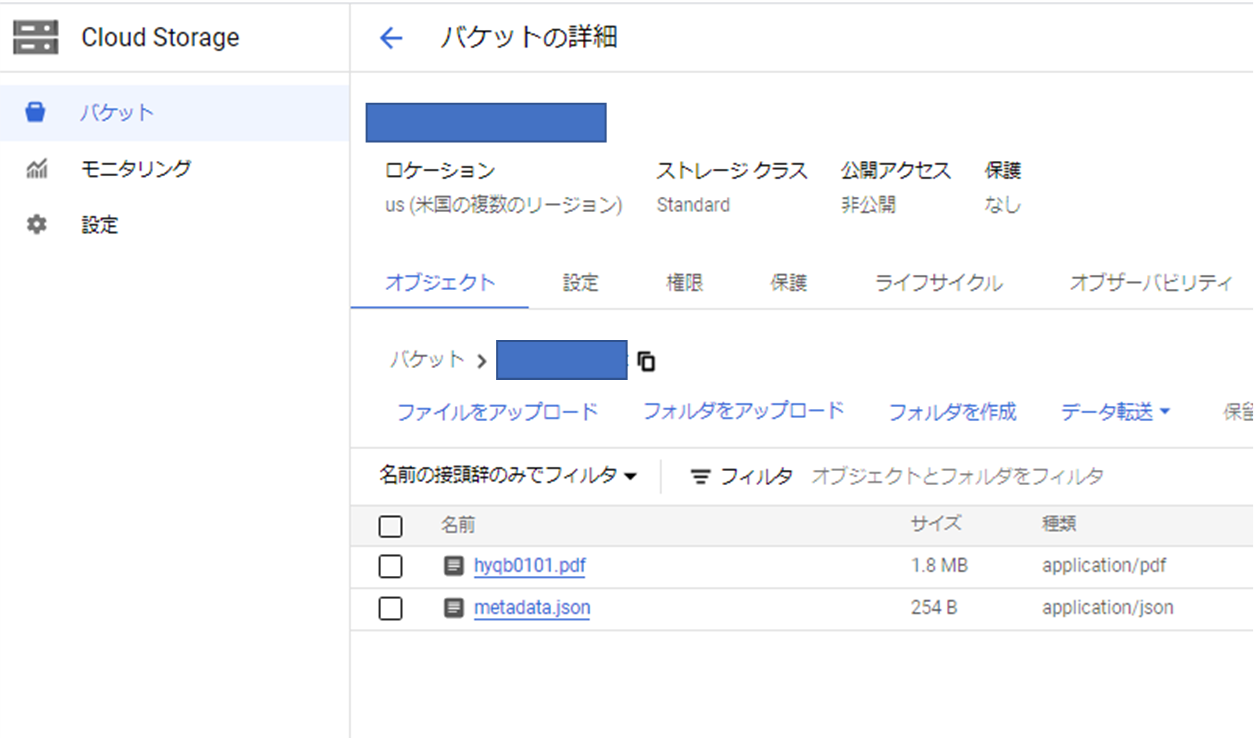
Task: Open the 設定 tab in bucket details
Action: pyautogui.click(x=580, y=283)
